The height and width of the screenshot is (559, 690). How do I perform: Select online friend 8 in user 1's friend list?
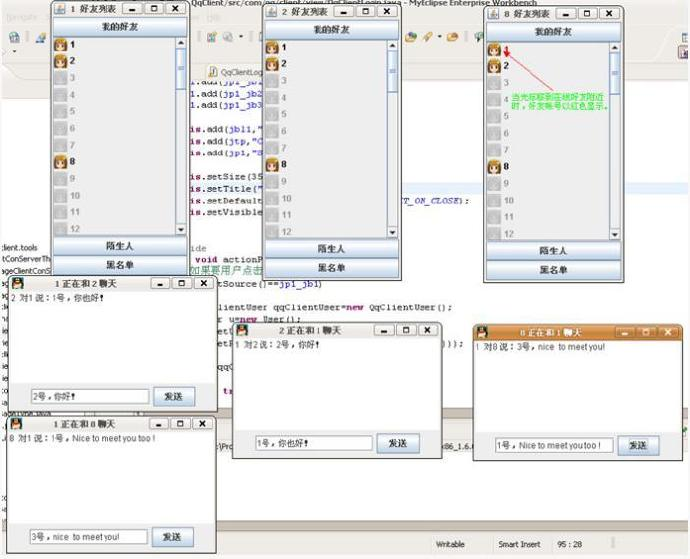coord(62,161)
